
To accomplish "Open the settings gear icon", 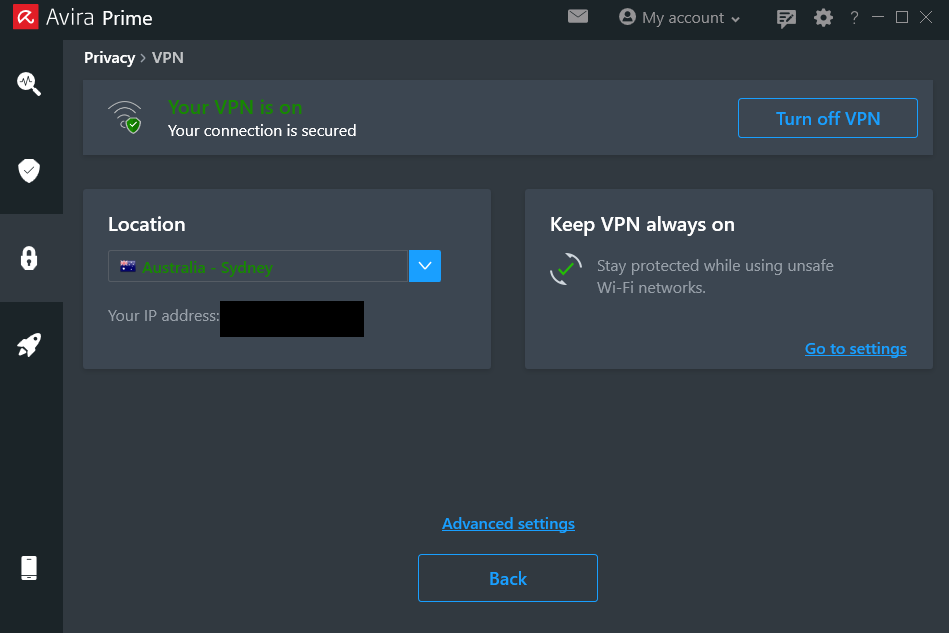I will click(x=823, y=18).
